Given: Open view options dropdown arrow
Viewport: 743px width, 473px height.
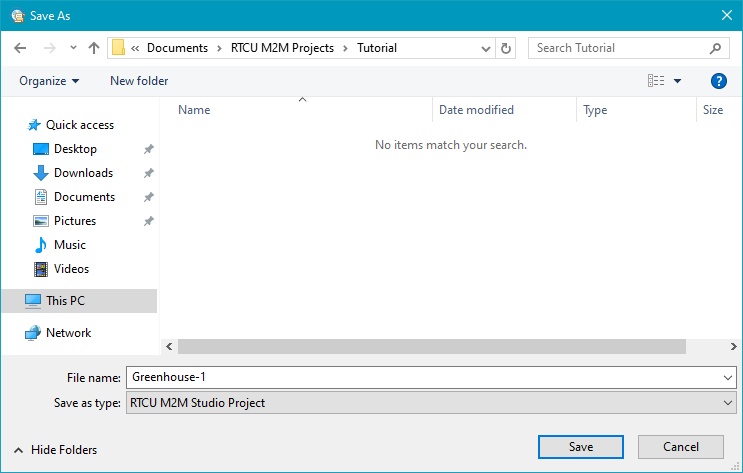Looking at the screenshot, I should [677, 81].
